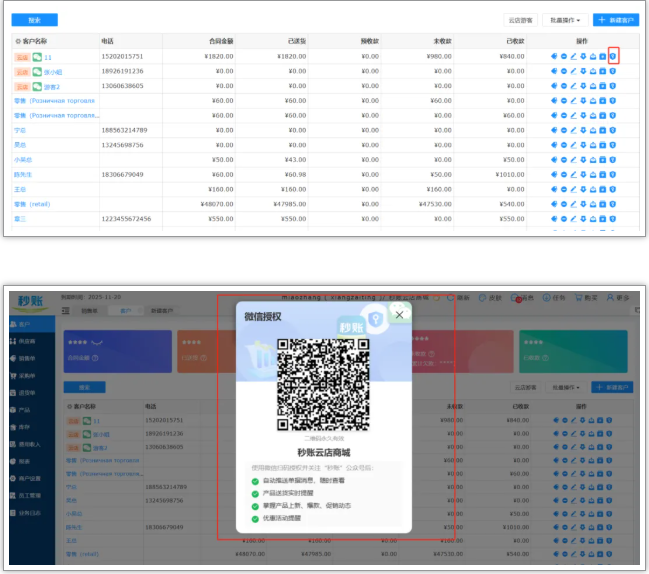Click the pencil edit icon for 王总 in upper table
Image resolution: width=649 pixels, height=574 pixels.
coord(573,190)
